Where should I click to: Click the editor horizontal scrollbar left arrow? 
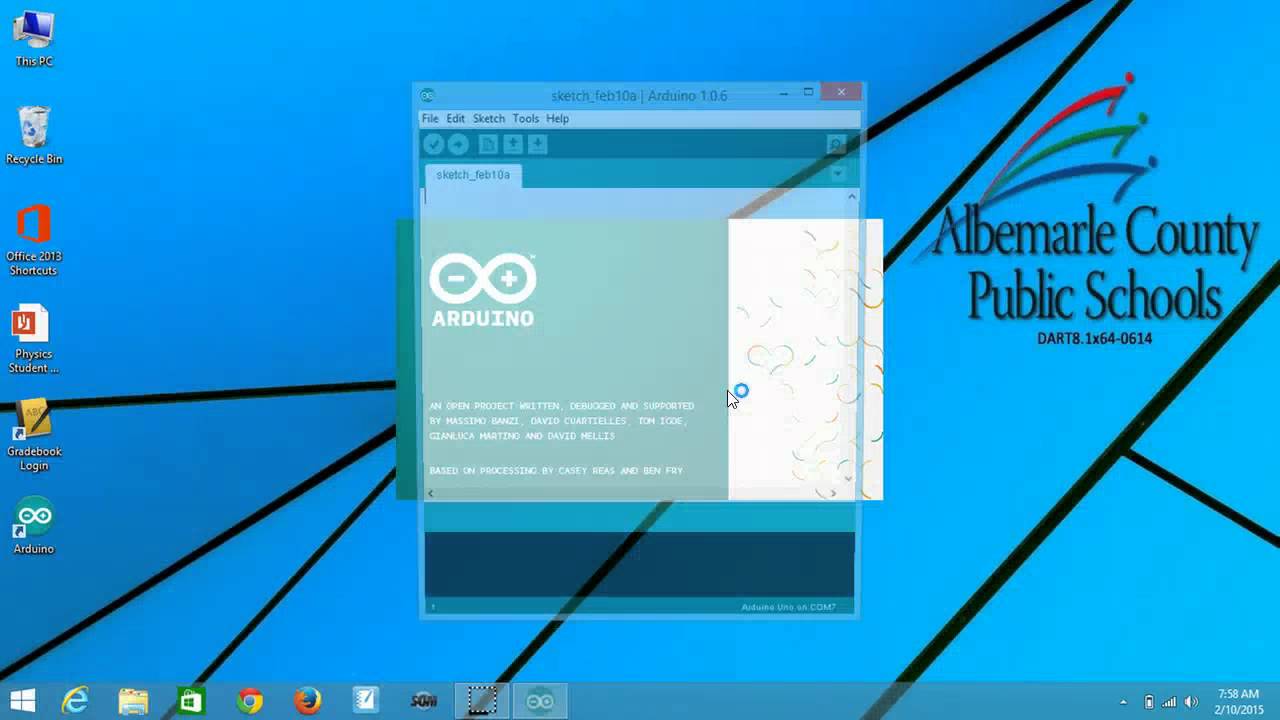430,493
